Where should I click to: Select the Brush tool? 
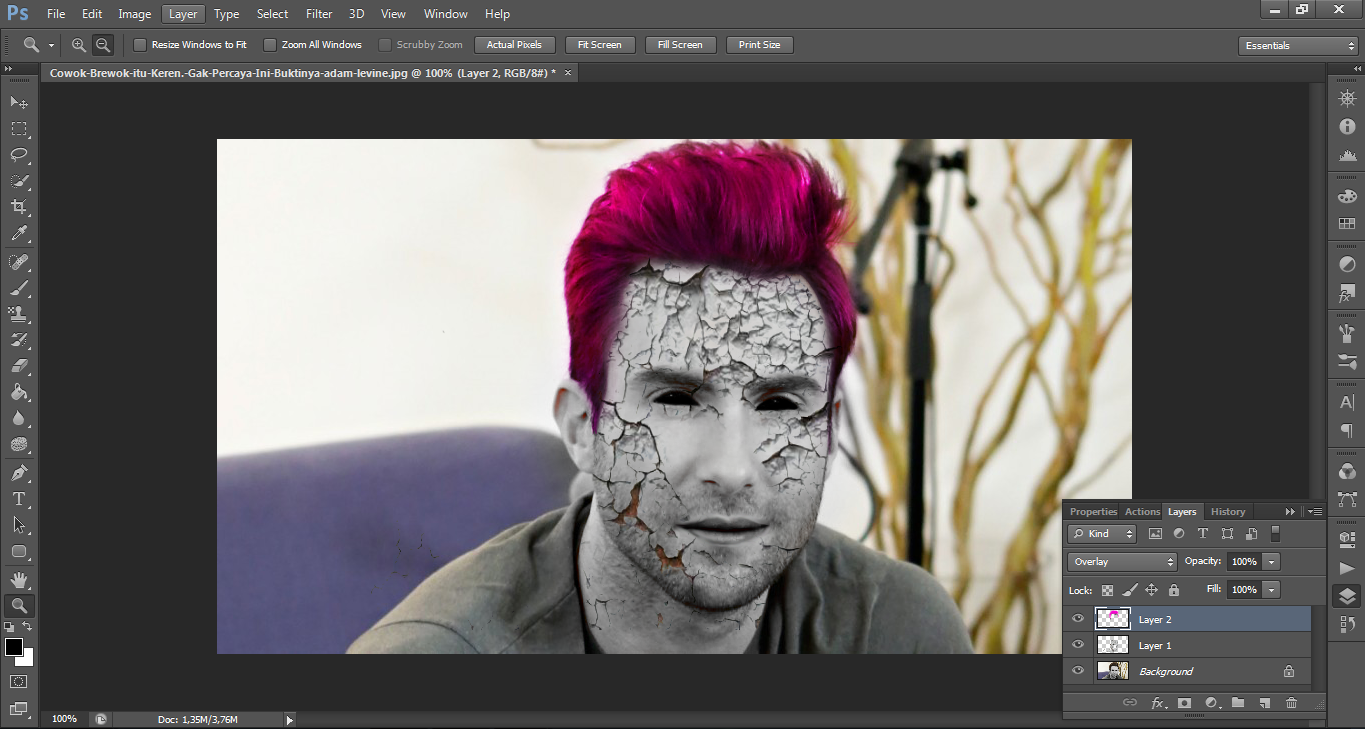pyautogui.click(x=19, y=288)
